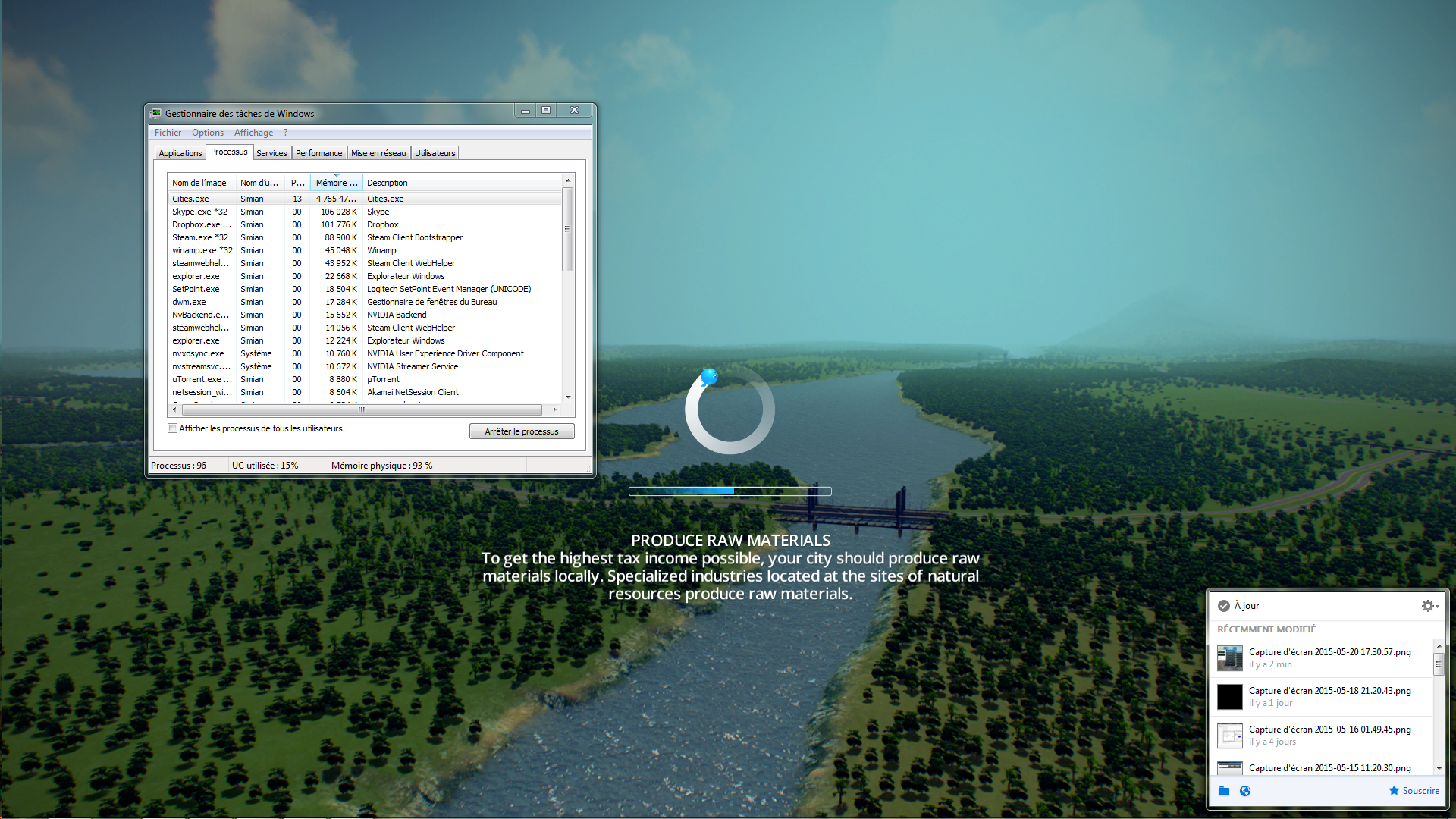Open thumbnail of Capture d'écran 2015-05-18 21.20.43
This screenshot has width=1456, height=819.
click(x=1230, y=696)
